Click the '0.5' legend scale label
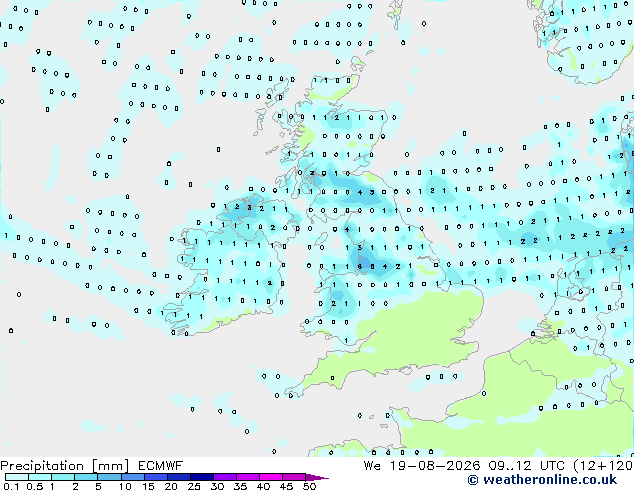This screenshot has height=490, width=634. coord(35,486)
